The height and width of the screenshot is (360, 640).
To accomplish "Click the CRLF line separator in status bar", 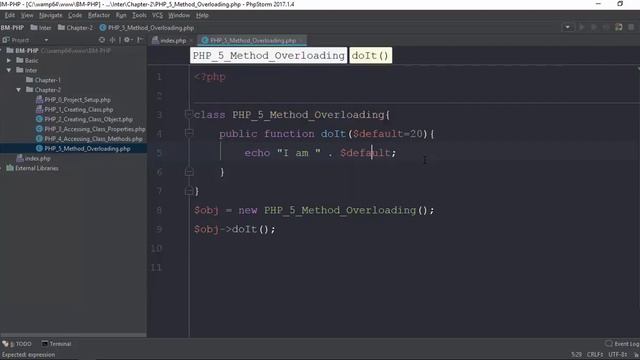I will coord(595,355).
